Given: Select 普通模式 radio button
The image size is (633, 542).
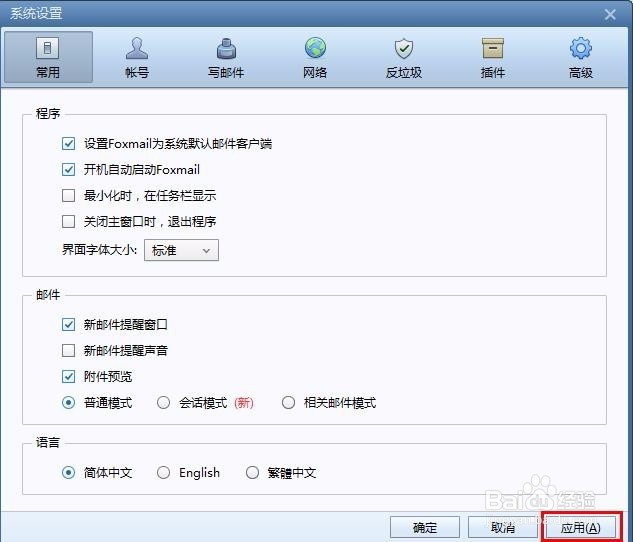Looking at the screenshot, I should tap(68, 403).
